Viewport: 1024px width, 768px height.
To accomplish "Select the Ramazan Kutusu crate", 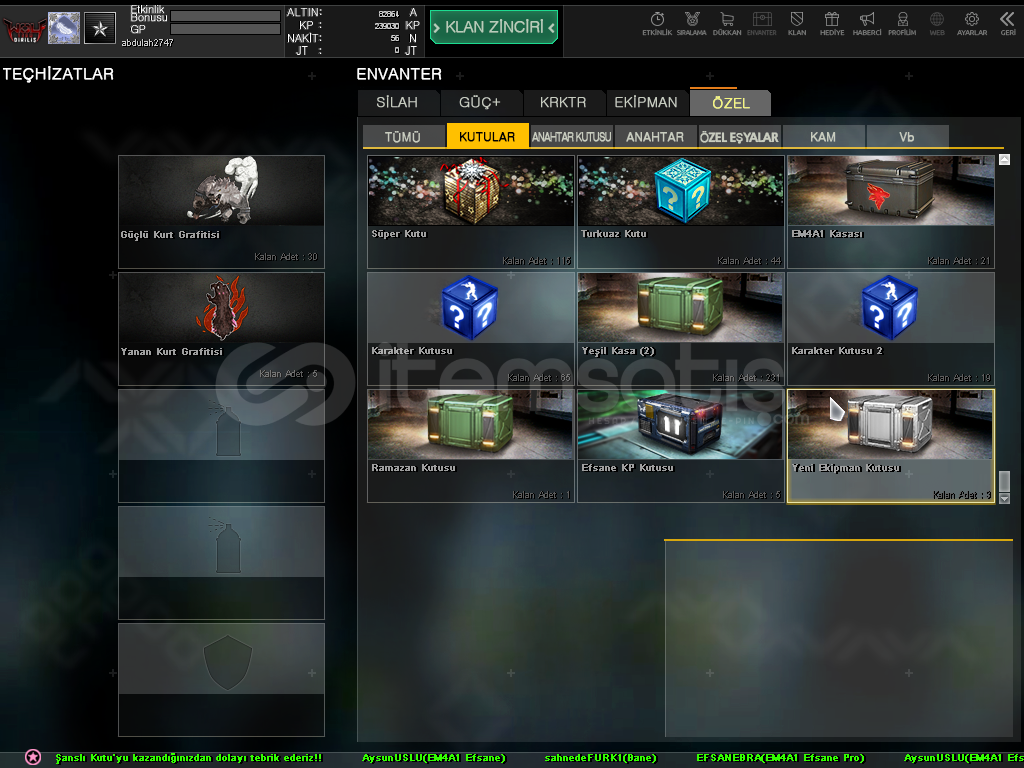I will click(x=471, y=446).
